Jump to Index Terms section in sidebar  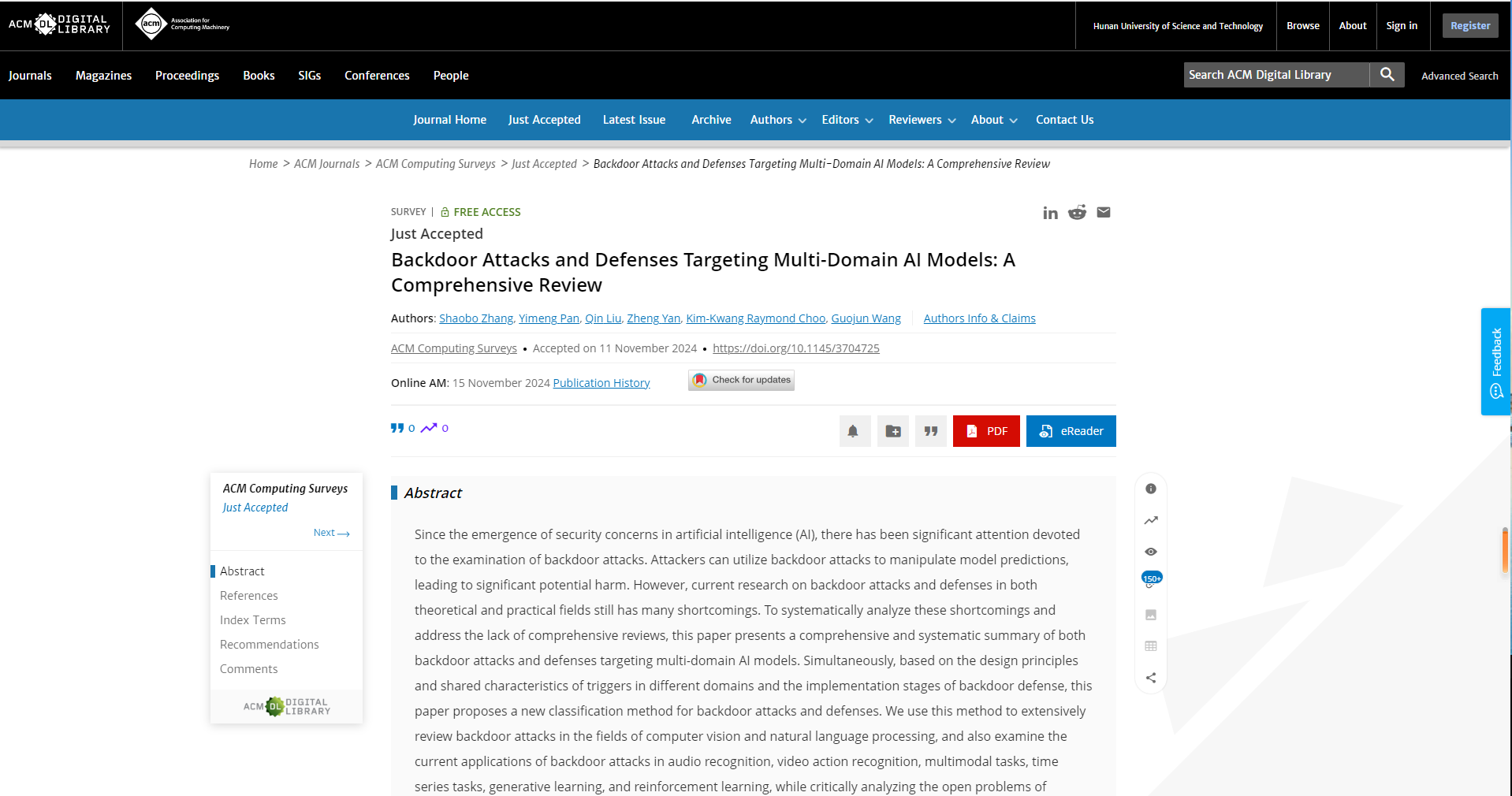click(252, 620)
